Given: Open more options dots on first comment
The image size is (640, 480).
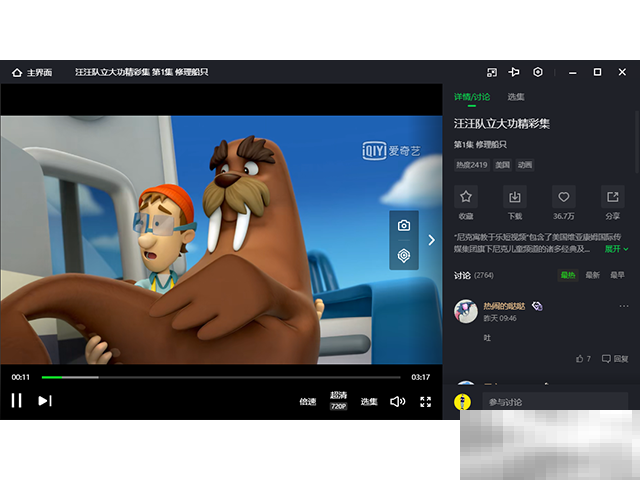Looking at the screenshot, I should tap(624, 306).
